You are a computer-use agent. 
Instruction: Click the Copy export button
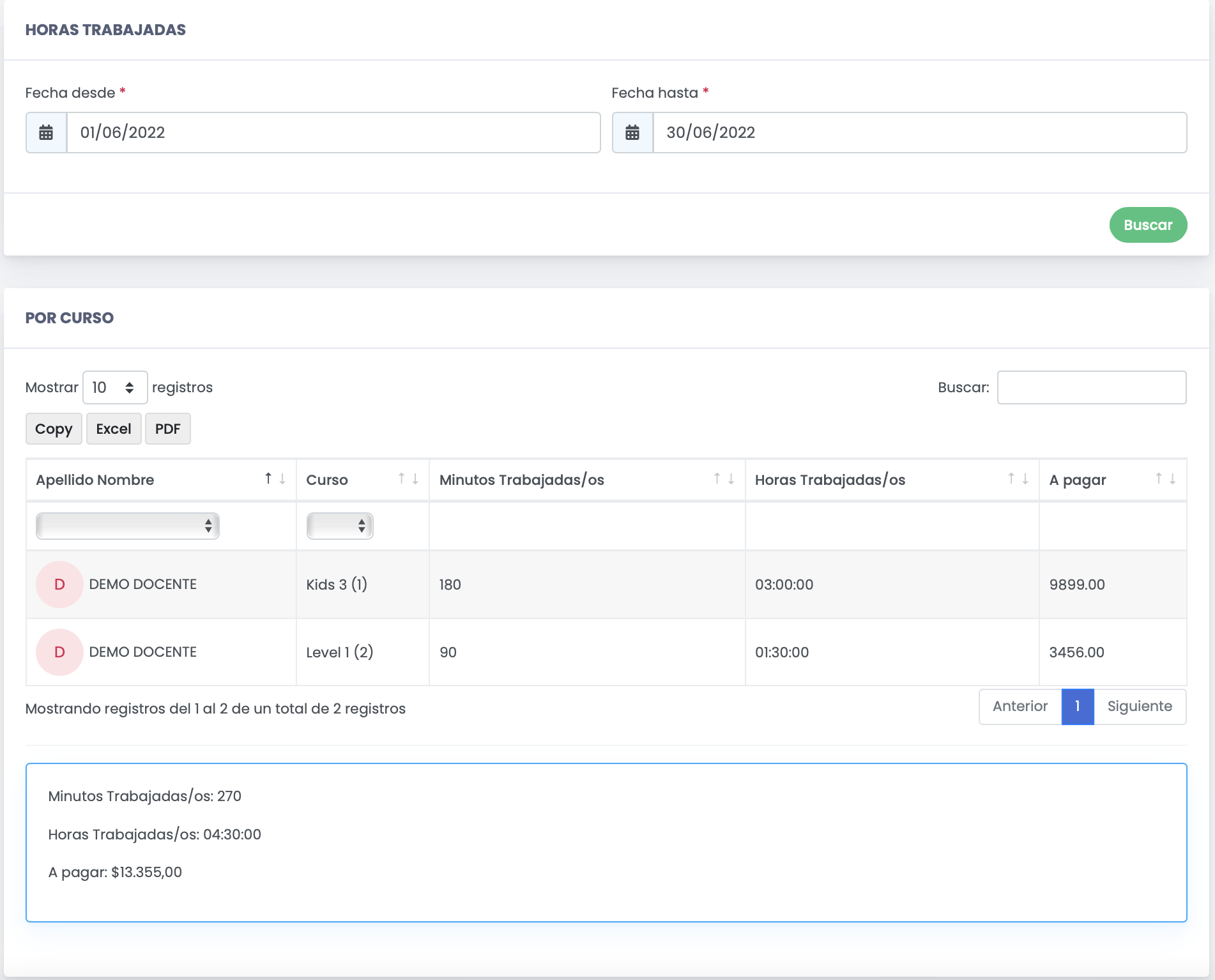(54, 429)
